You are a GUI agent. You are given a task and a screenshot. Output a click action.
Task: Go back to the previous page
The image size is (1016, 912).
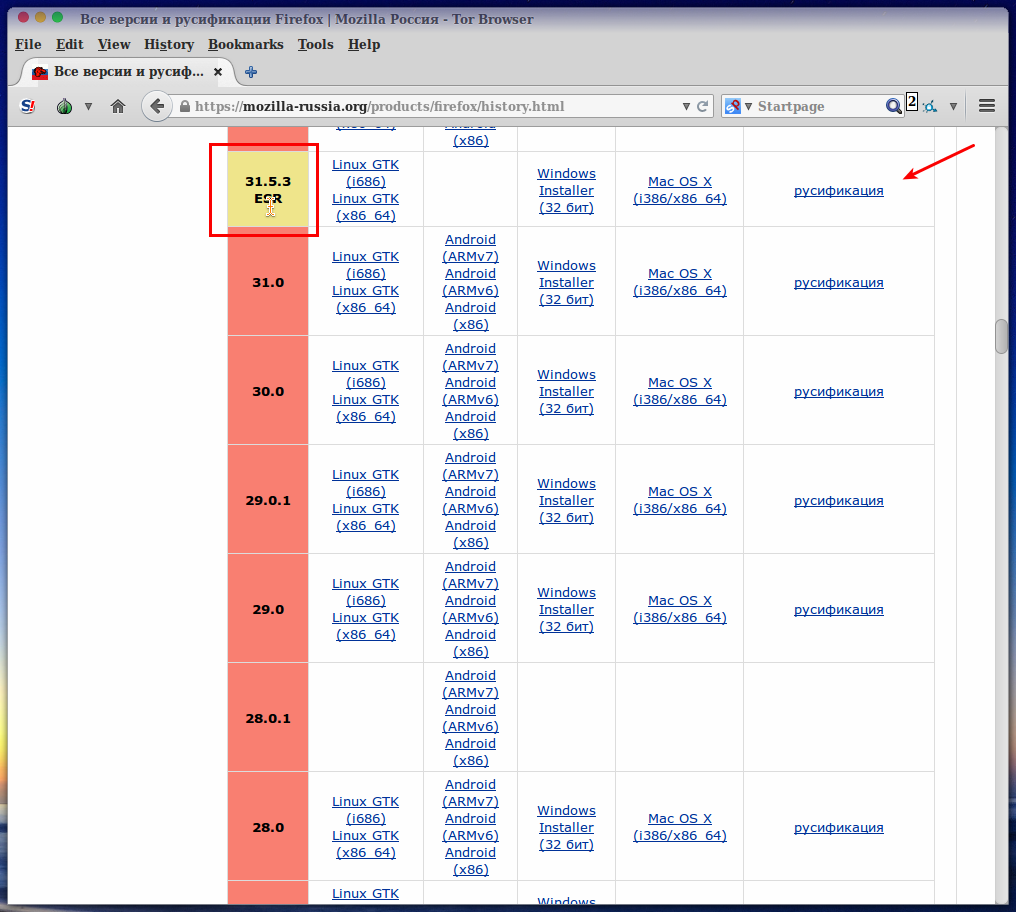pos(157,106)
